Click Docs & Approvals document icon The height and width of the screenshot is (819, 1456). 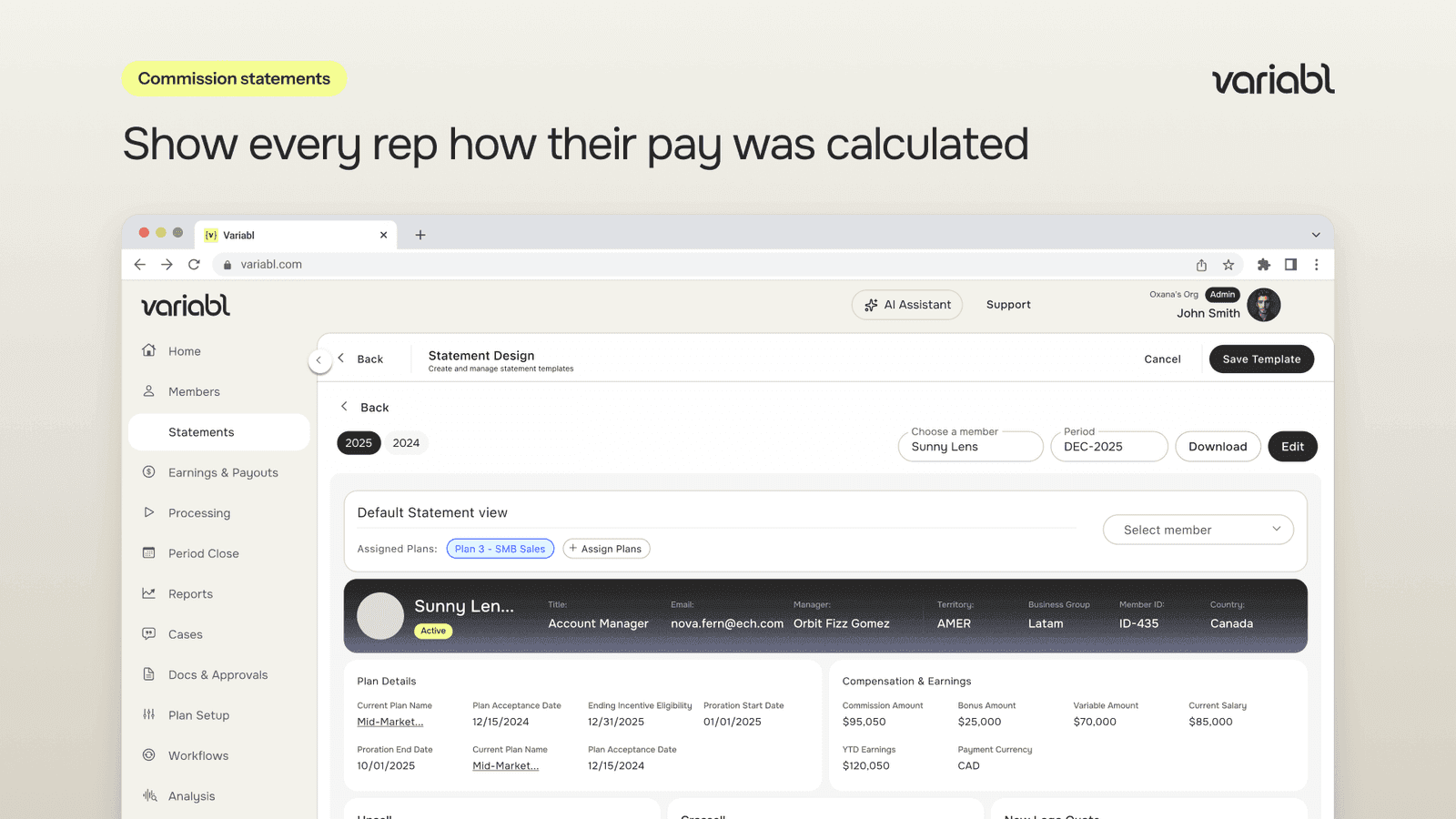coord(148,674)
